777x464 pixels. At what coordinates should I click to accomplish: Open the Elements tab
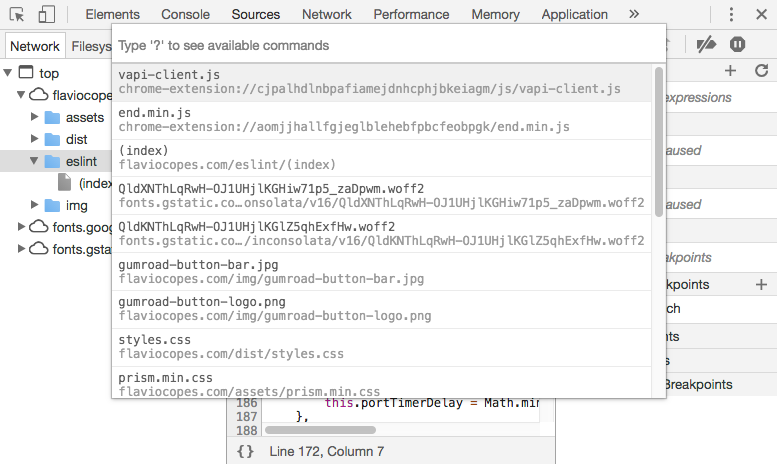tap(112, 14)
